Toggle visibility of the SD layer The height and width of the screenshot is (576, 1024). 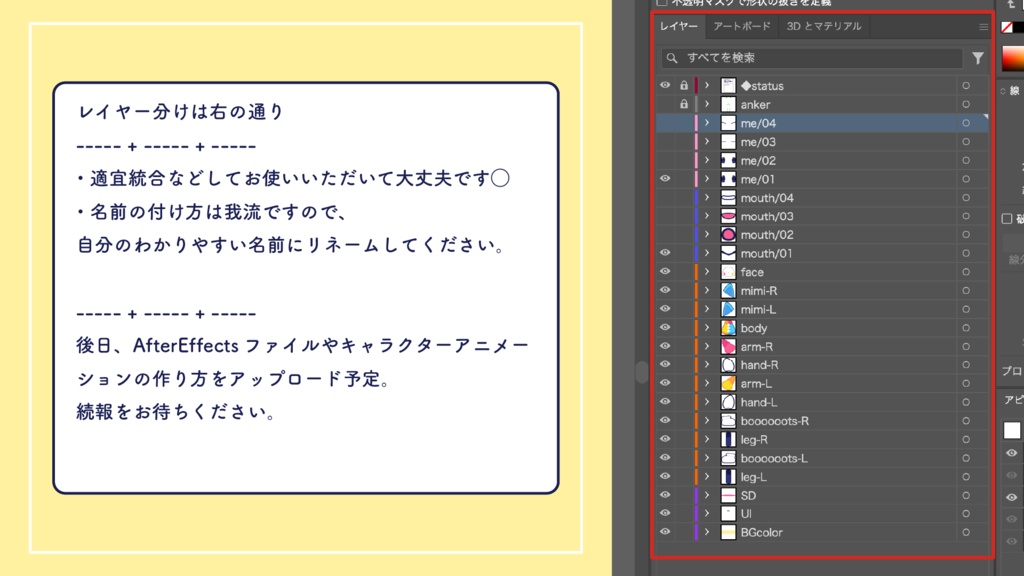coord(664,495)
